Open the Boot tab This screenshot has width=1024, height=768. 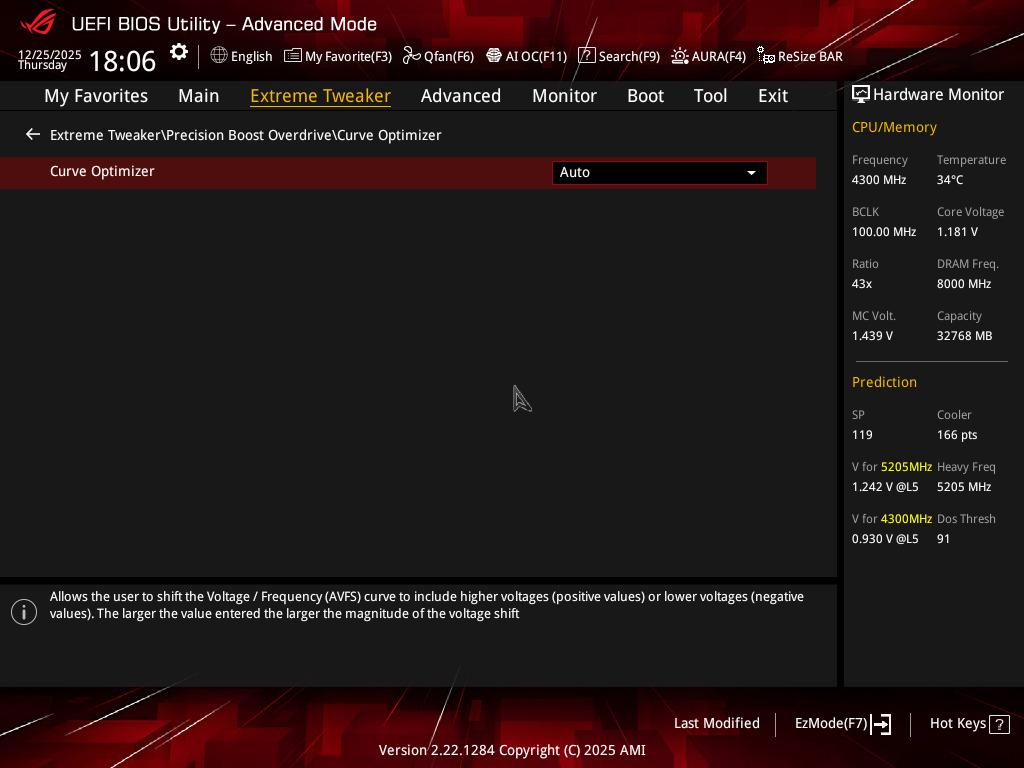pos(645,96)
